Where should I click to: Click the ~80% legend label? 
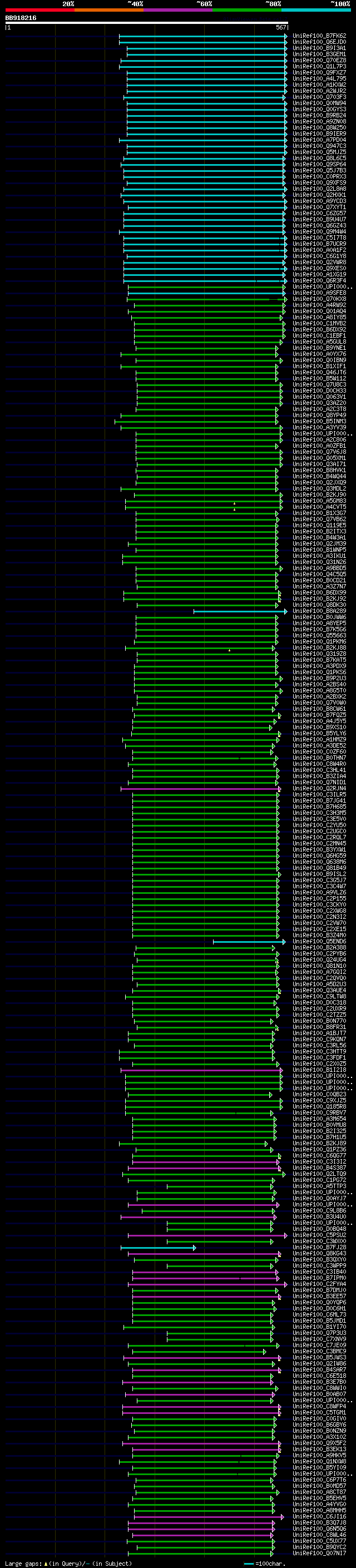click(x=273, y=4)
